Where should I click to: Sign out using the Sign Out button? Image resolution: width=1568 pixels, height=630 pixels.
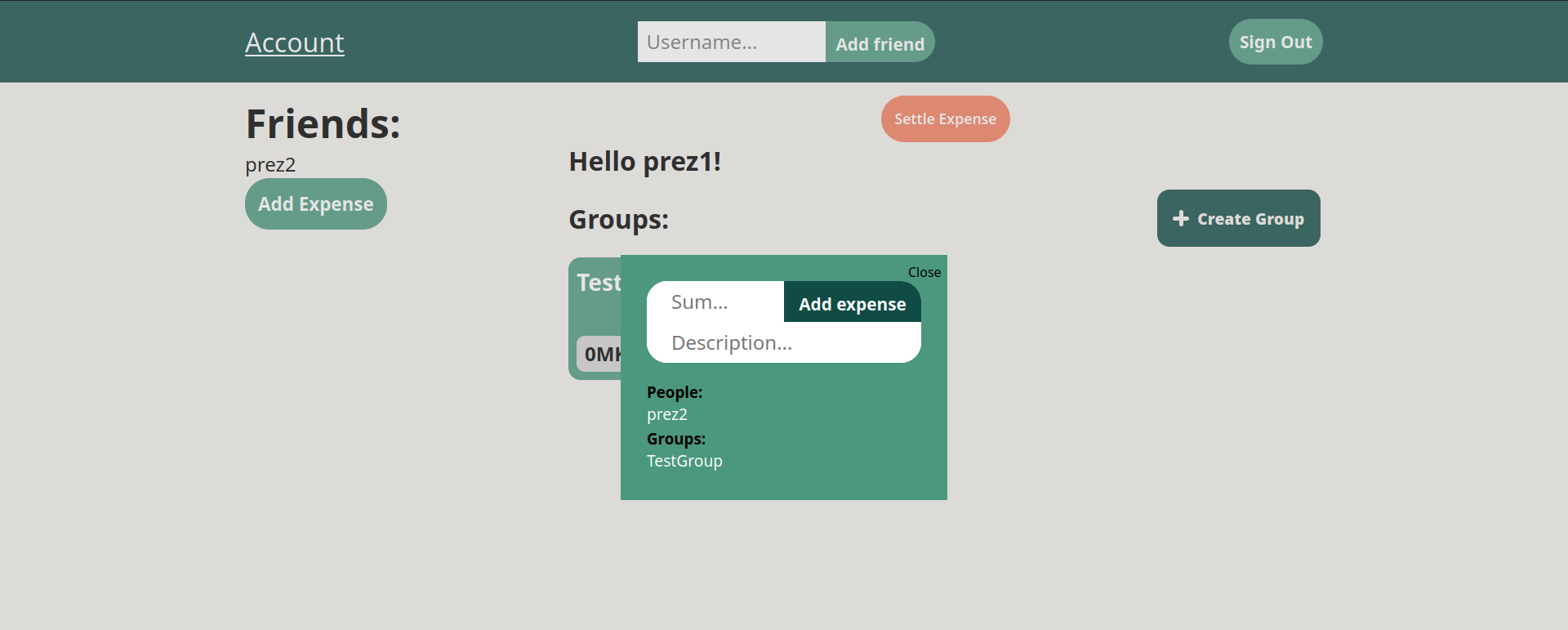[1275, 42]
